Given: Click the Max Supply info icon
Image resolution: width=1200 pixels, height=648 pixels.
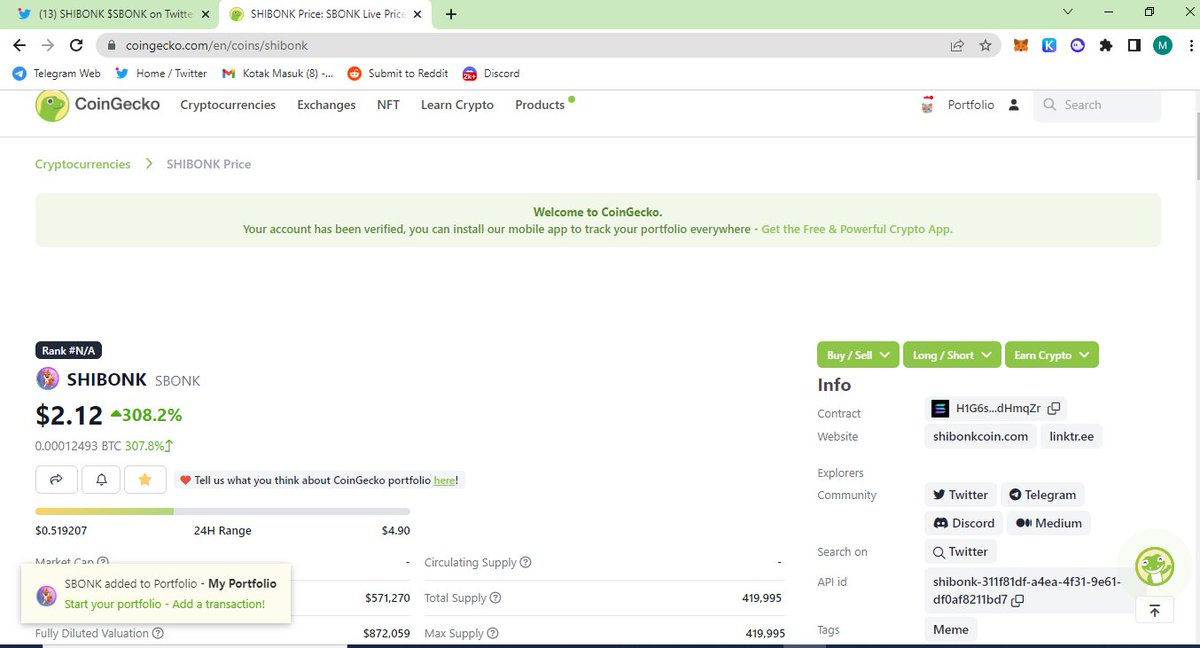Looking at the screenshot, I should click(491, 633).
